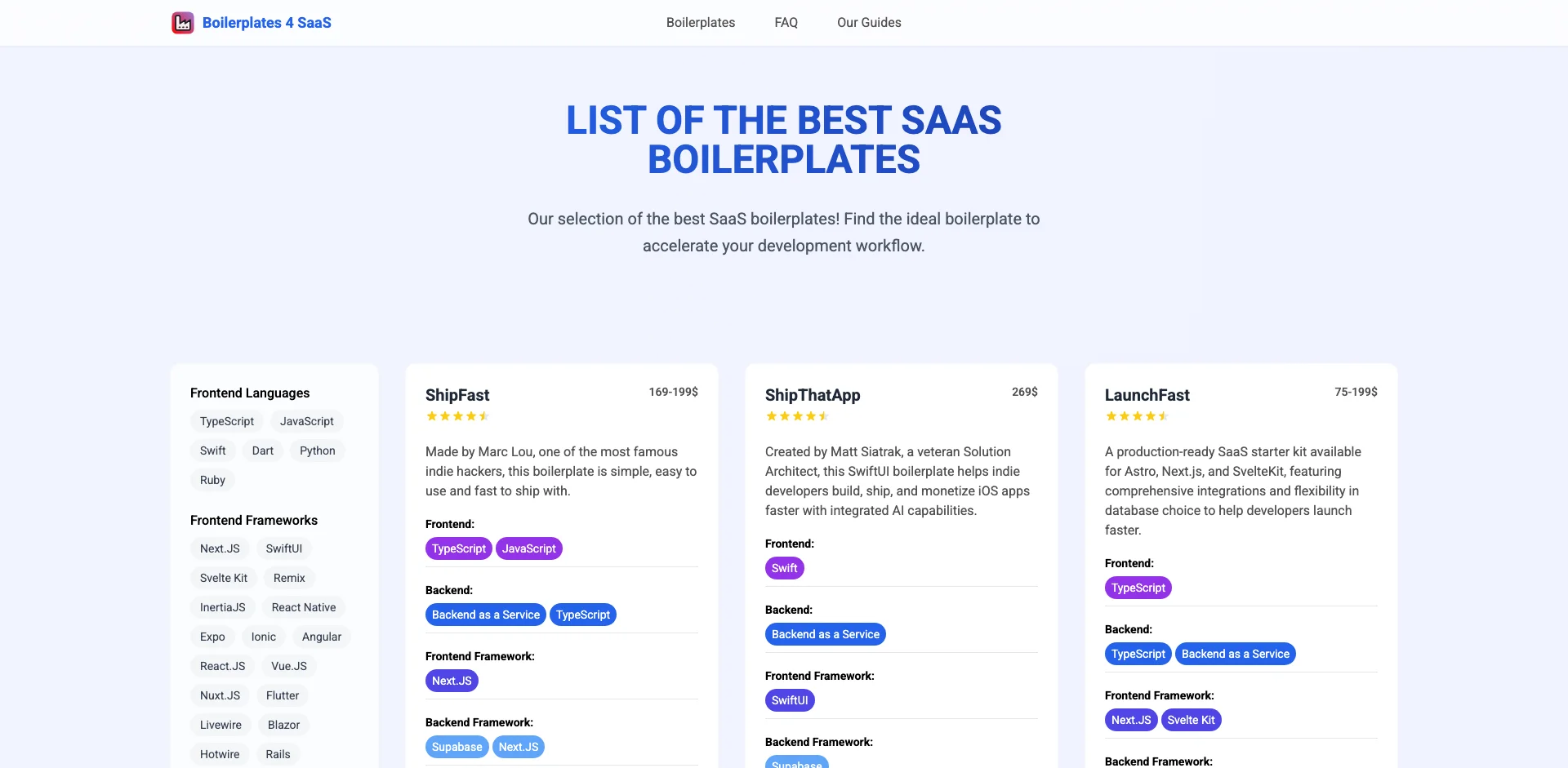Click the SwiftUI tag on the ShipThatApp card
The height and width of the screenshot is (768, 1568).
(x=790, y=699)
